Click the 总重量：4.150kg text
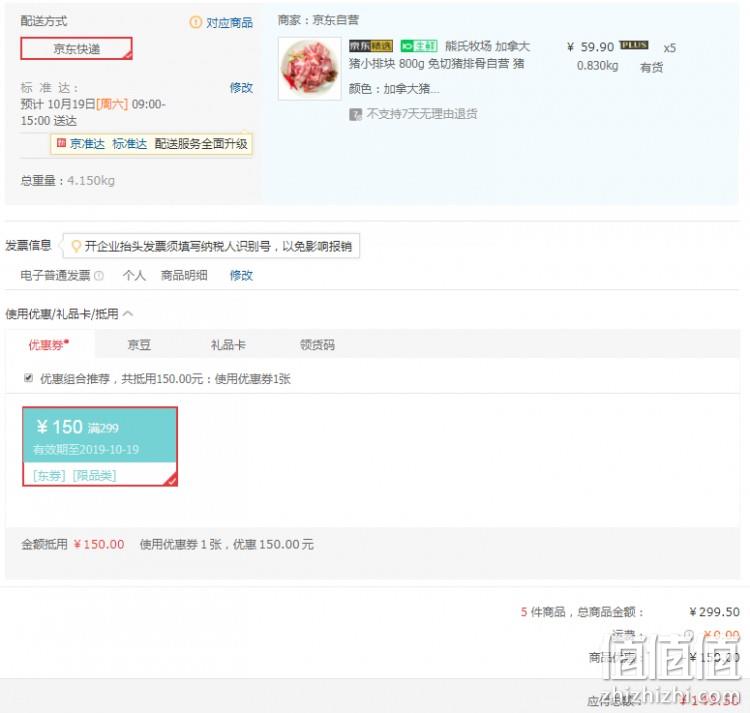The image size is (750, 713). (67, 181)
